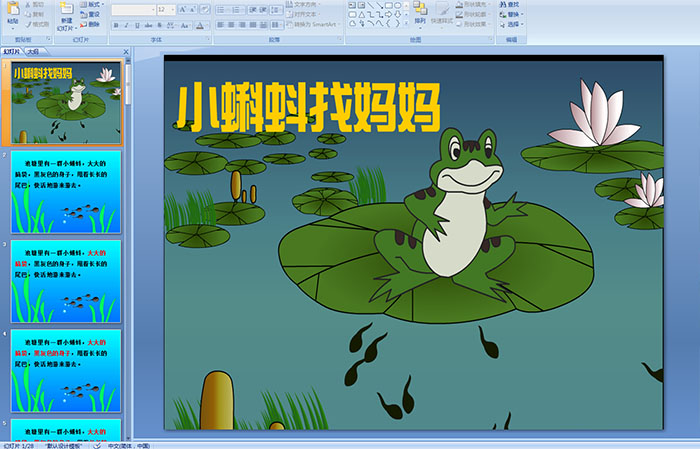Switch to the Slides (幻灯片) pane tab
The image size is (700, 449).
click(x=12, y=52)
